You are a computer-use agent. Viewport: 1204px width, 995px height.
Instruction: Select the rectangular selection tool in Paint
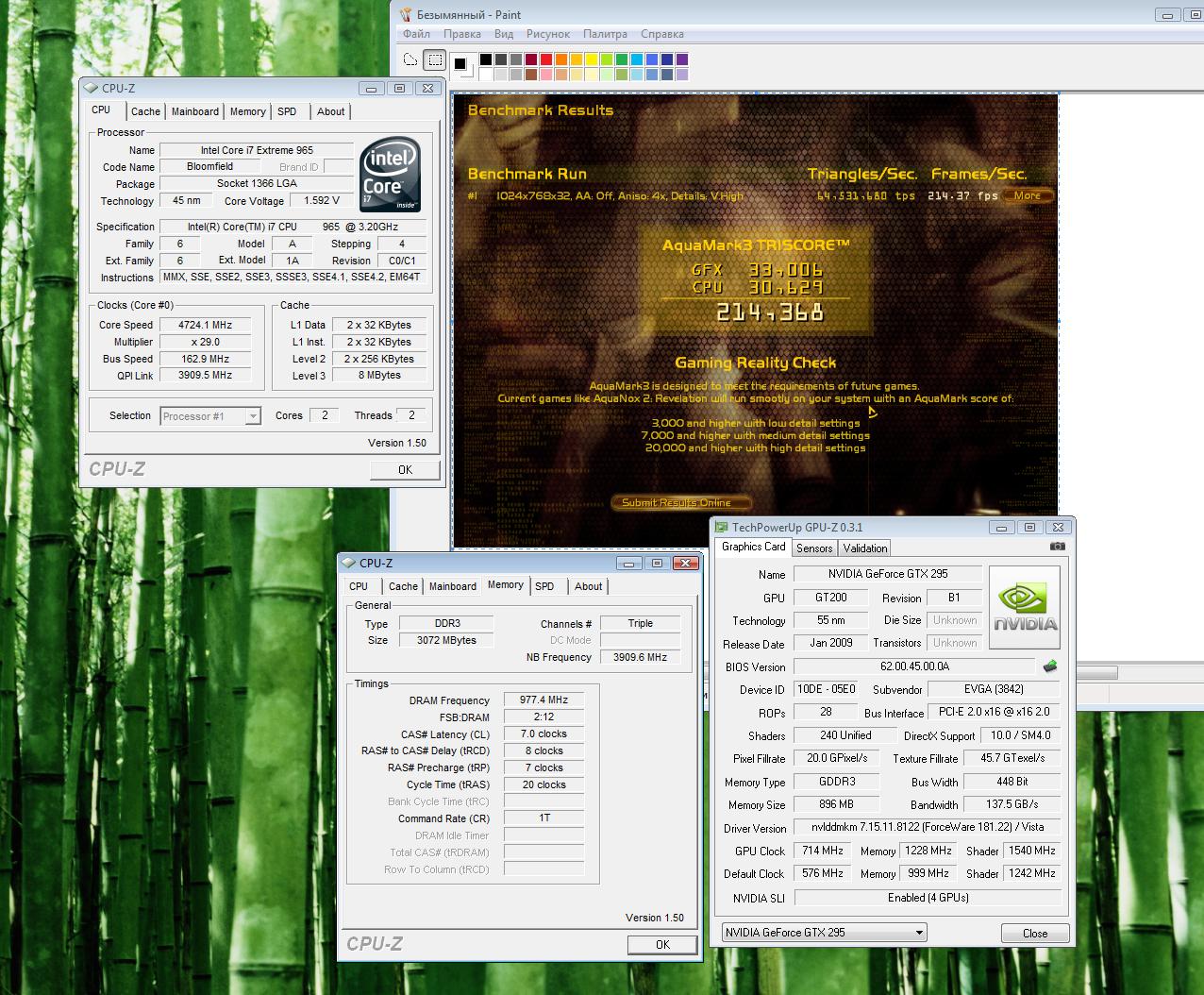tap(434, 59)
